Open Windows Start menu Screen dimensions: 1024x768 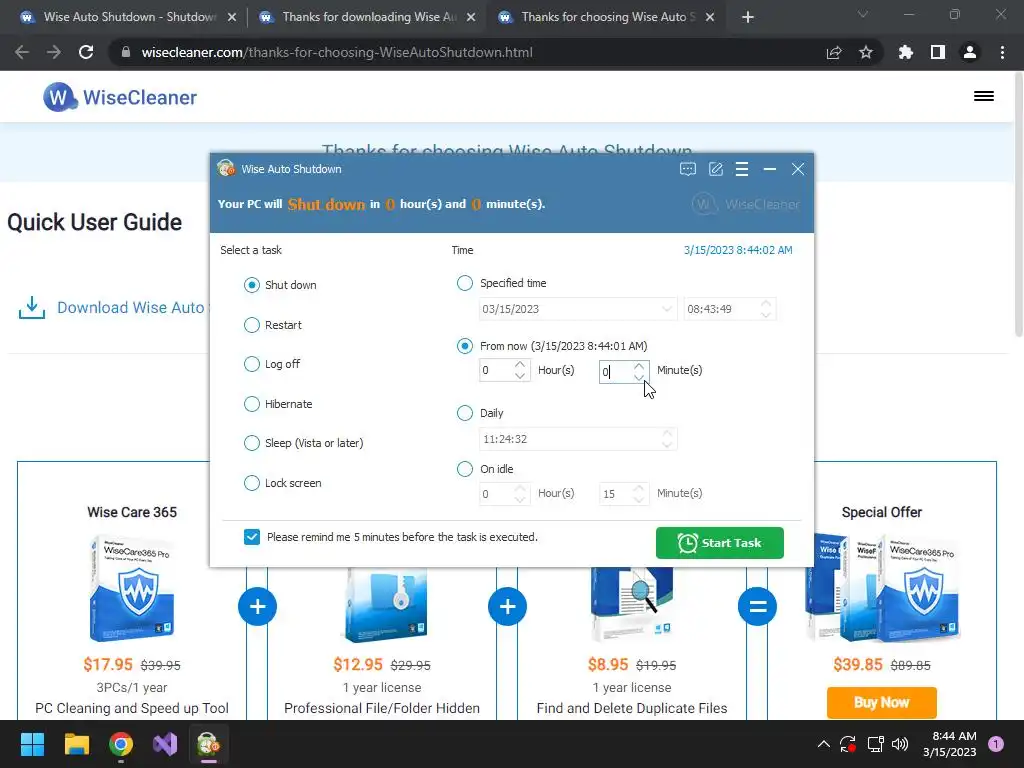(32, 744)
